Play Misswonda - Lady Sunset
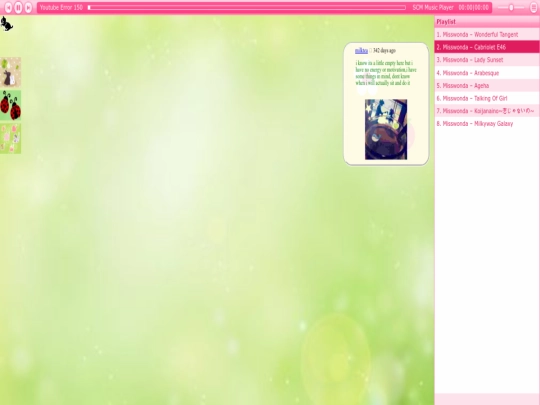 click(487, 60)
